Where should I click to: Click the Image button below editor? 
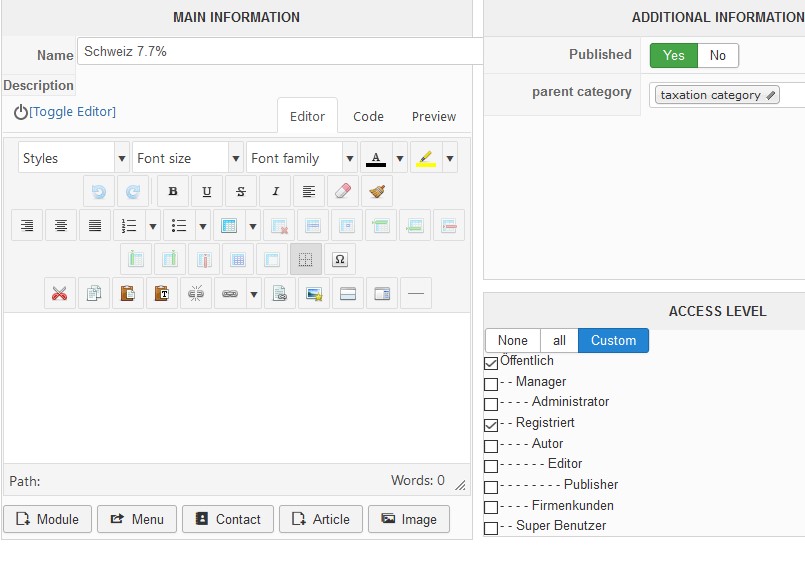[x=409, y=519]
